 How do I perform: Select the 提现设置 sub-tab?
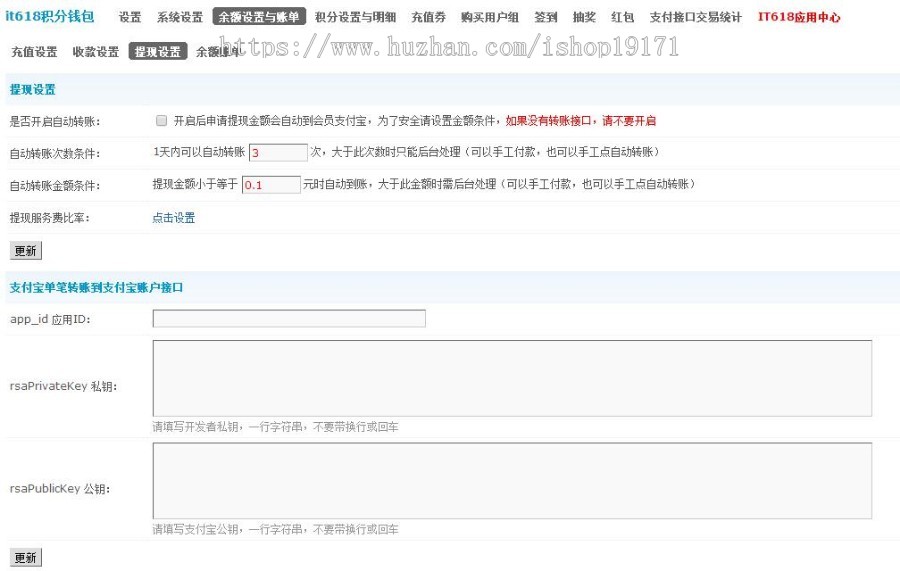tap(158, 51)
